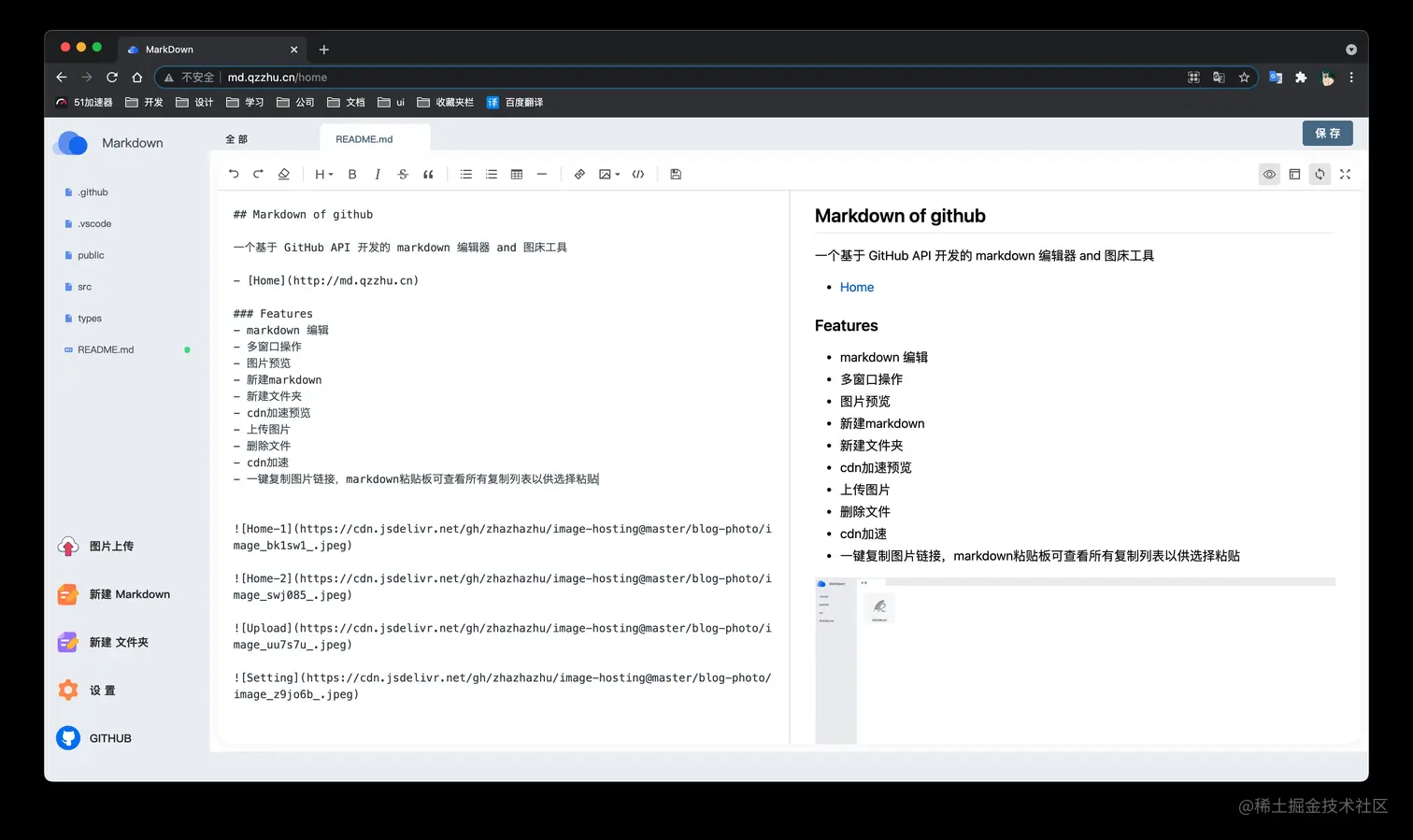Apply strikethrough formatting
The width and height of the screenshot is (1413, 840).
[403, 174]
